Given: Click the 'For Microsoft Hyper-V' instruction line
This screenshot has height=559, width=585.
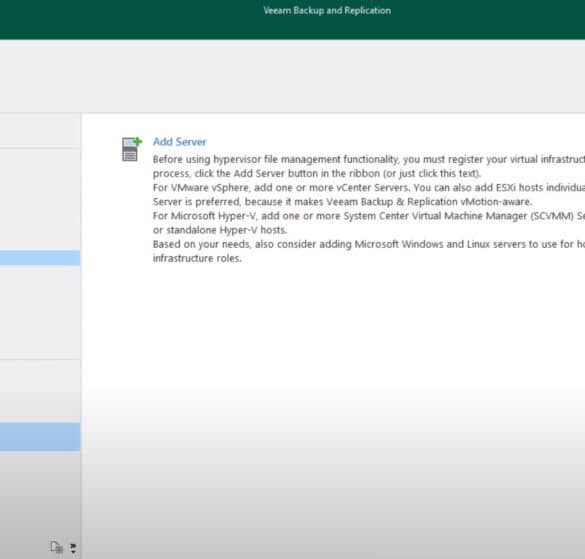Looking at the screenshot, I should click(369, 216).
